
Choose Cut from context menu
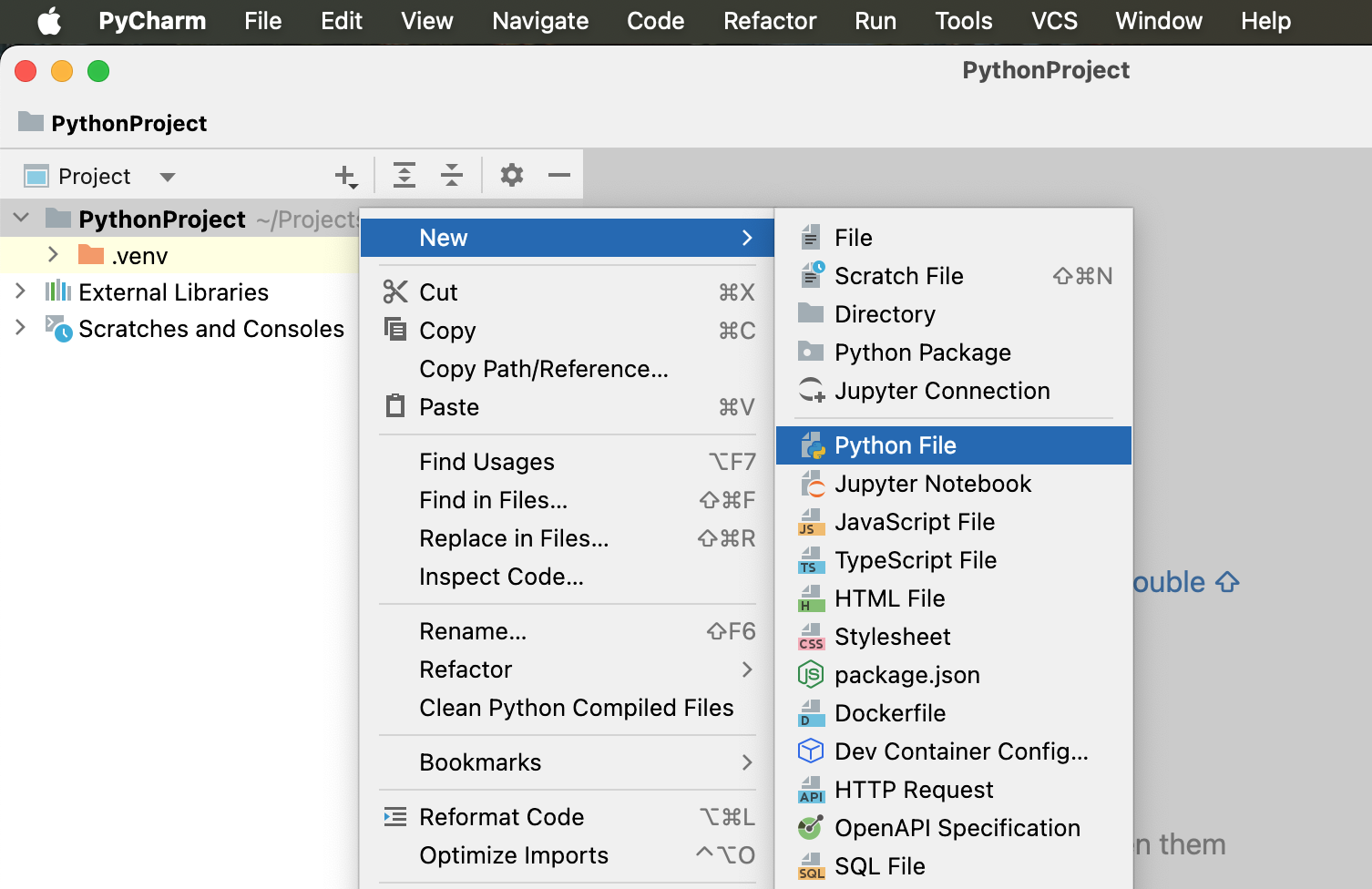[x=567, y=292]
